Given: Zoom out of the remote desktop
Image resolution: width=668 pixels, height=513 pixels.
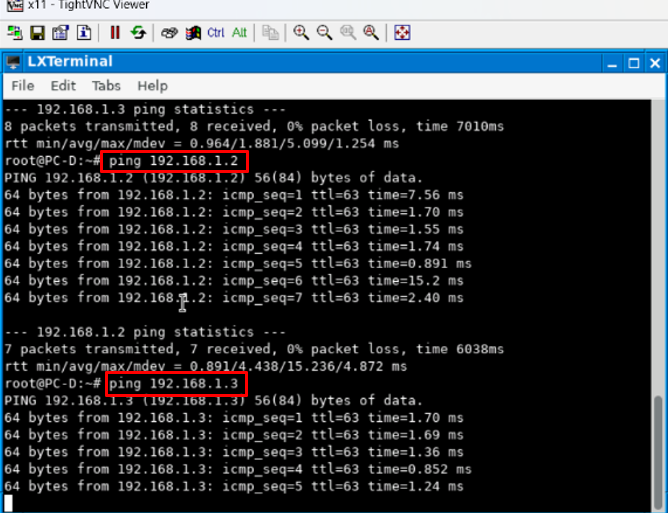Looking at the screenshot, I should pos(324,33).
